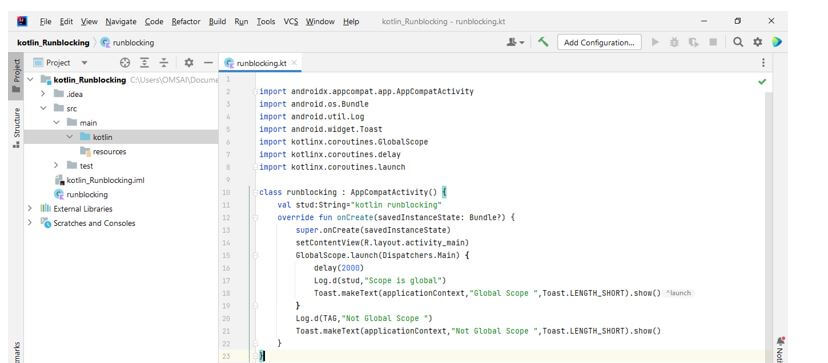Open the File menu
The width and height of the screenshot is (828, 363).
click(x=45, y=22)
